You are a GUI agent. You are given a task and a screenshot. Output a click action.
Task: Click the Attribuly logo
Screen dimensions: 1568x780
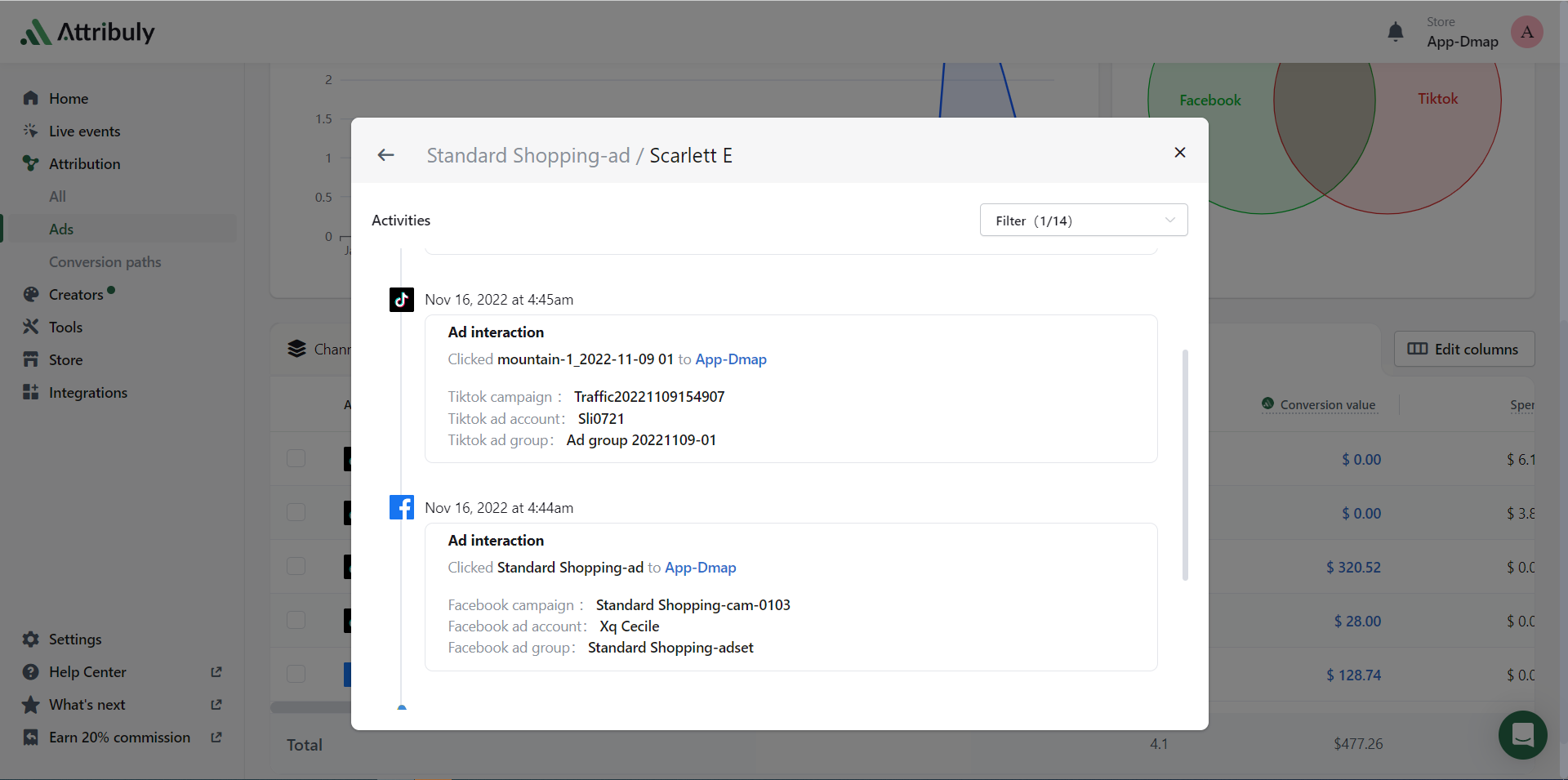coord(88,33)
